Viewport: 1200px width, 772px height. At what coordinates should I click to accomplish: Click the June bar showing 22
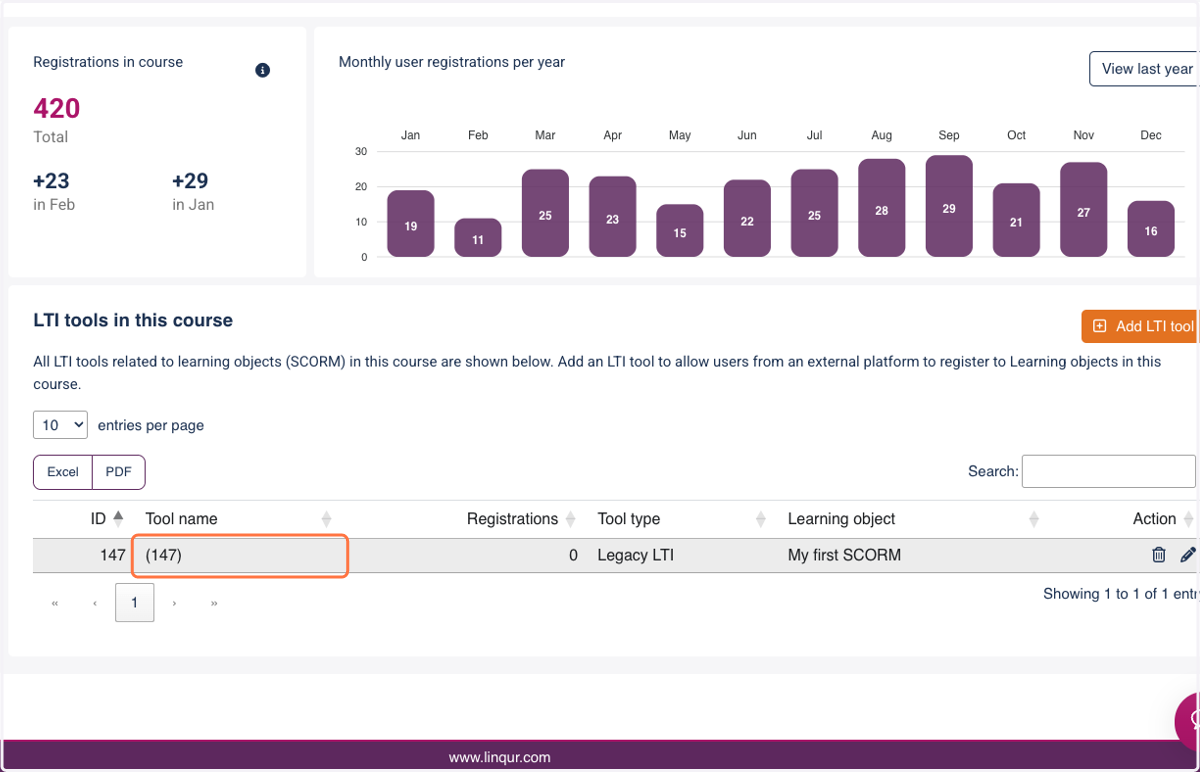tap(747, 218)
